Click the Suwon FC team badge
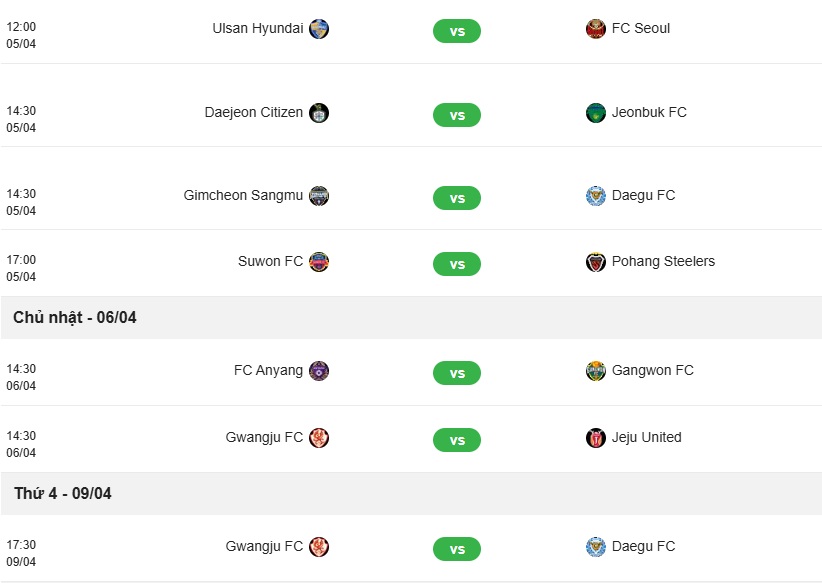 (x=319, y=262)
